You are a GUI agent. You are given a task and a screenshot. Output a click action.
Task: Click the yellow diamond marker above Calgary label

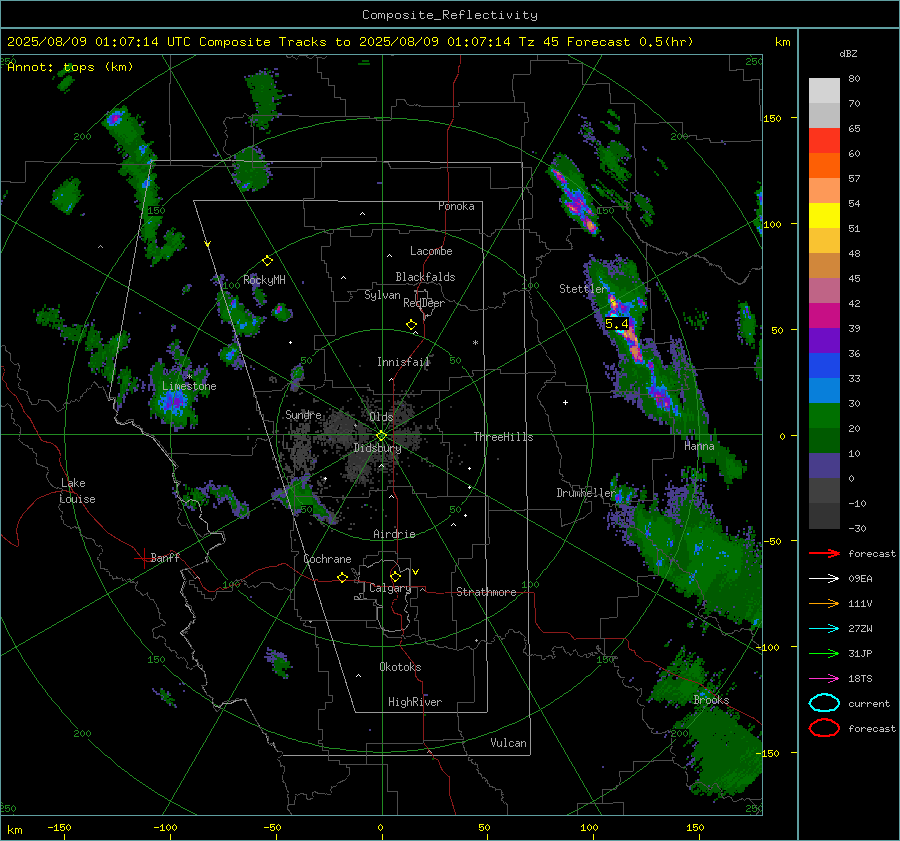pos(395,576)
